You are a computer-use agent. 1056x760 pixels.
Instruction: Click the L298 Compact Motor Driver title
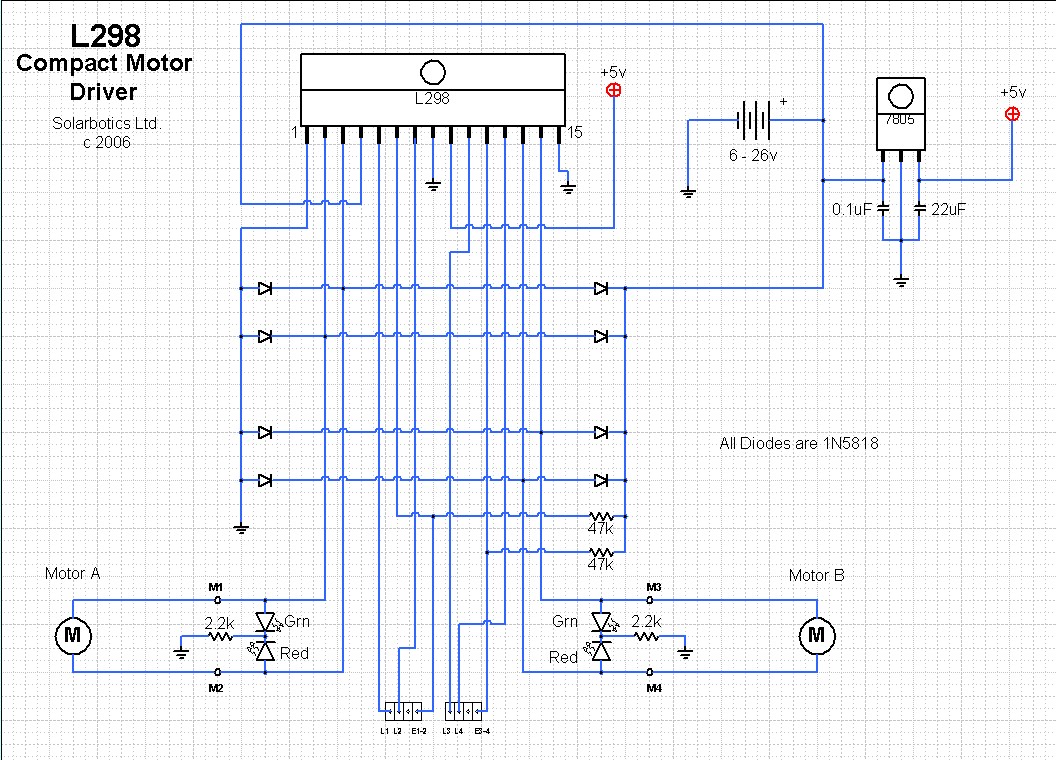pos(104,63)
